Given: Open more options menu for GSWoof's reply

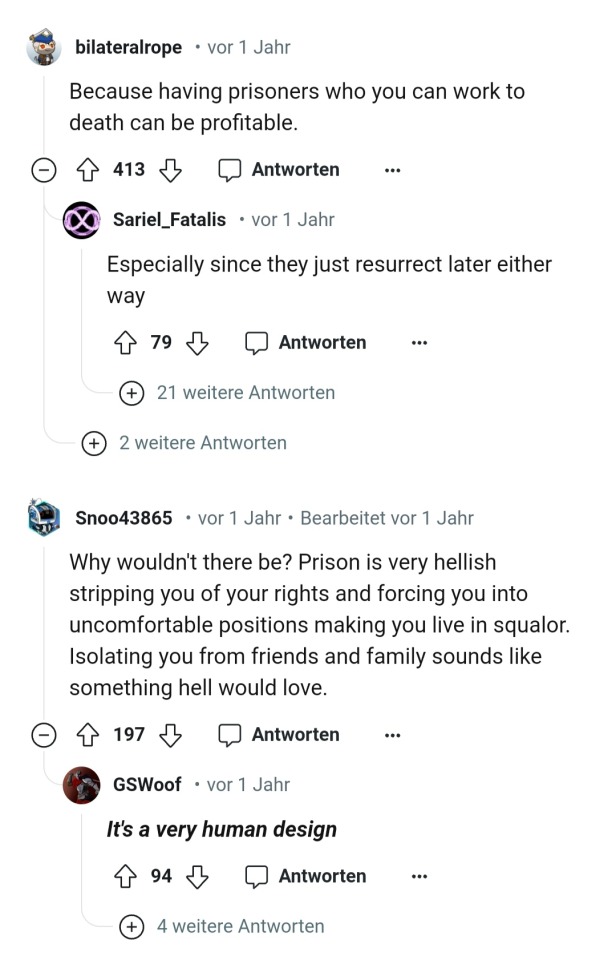Looking at the screenshot, I should pyautogui.click(x=419, y=877).
